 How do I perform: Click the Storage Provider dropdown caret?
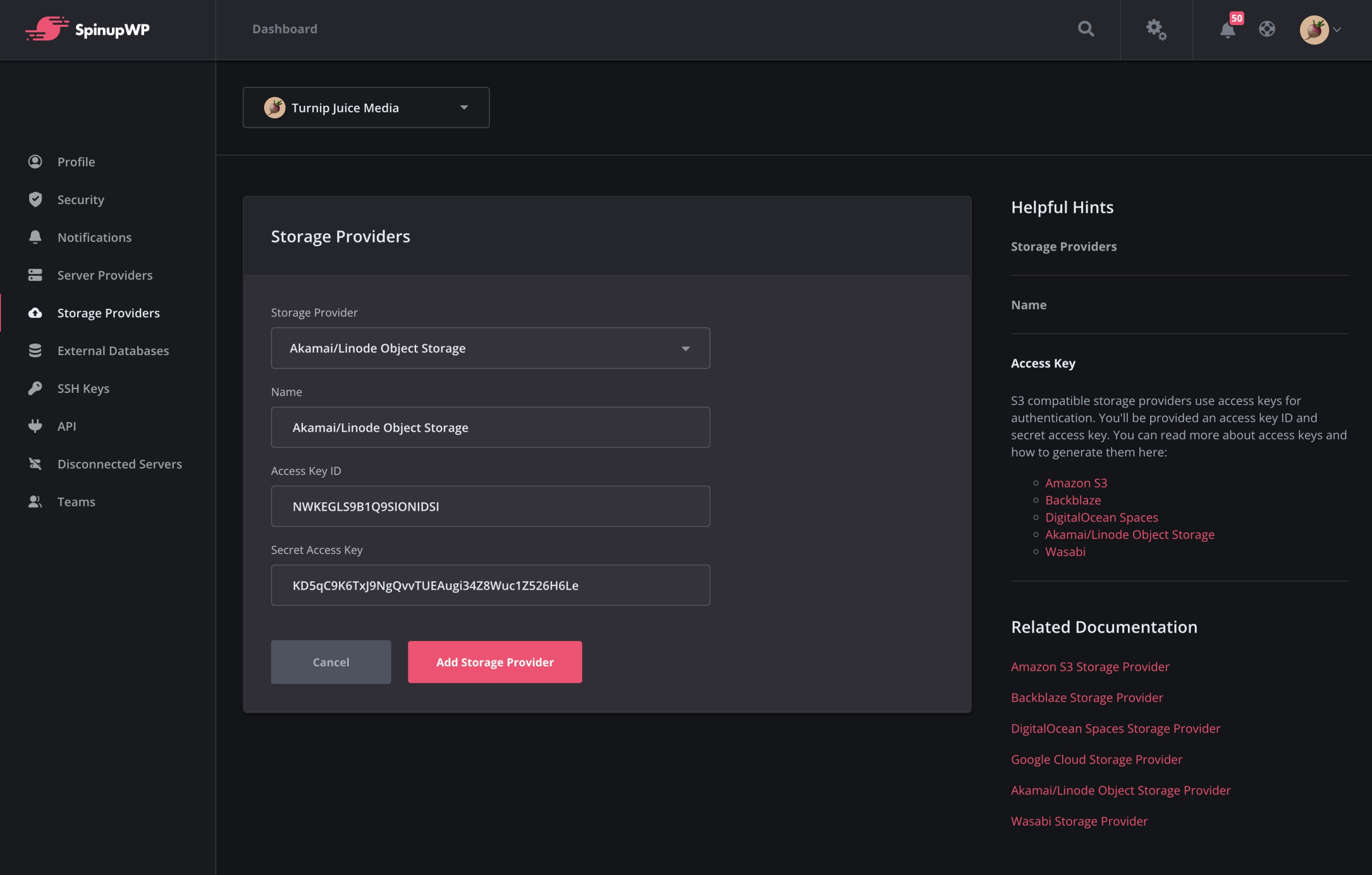point(685,349)
